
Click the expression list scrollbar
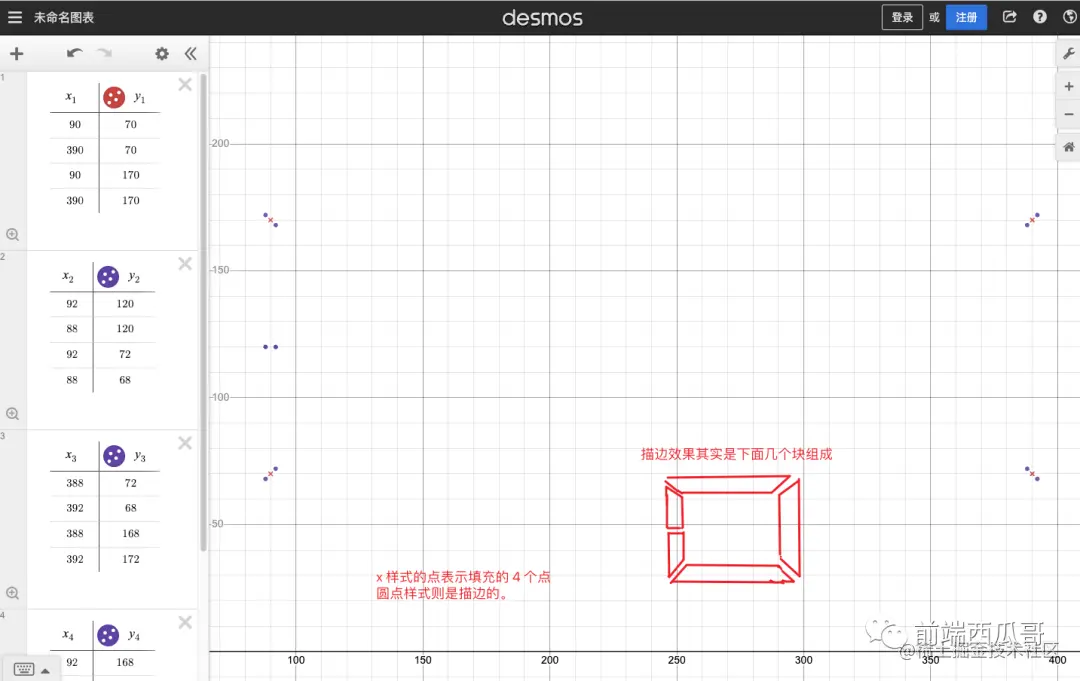(203, 312)
